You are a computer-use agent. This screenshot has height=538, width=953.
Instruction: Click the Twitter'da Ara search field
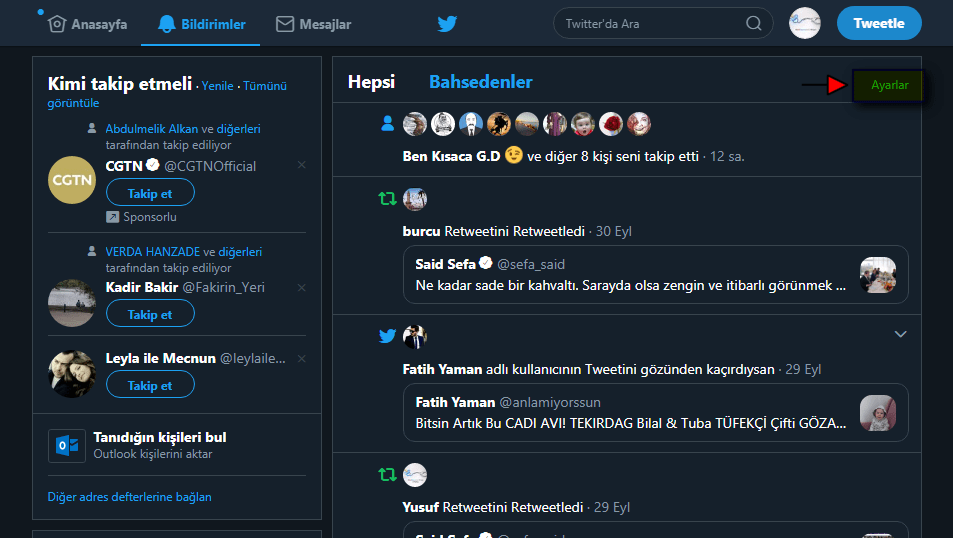[650, 24]
